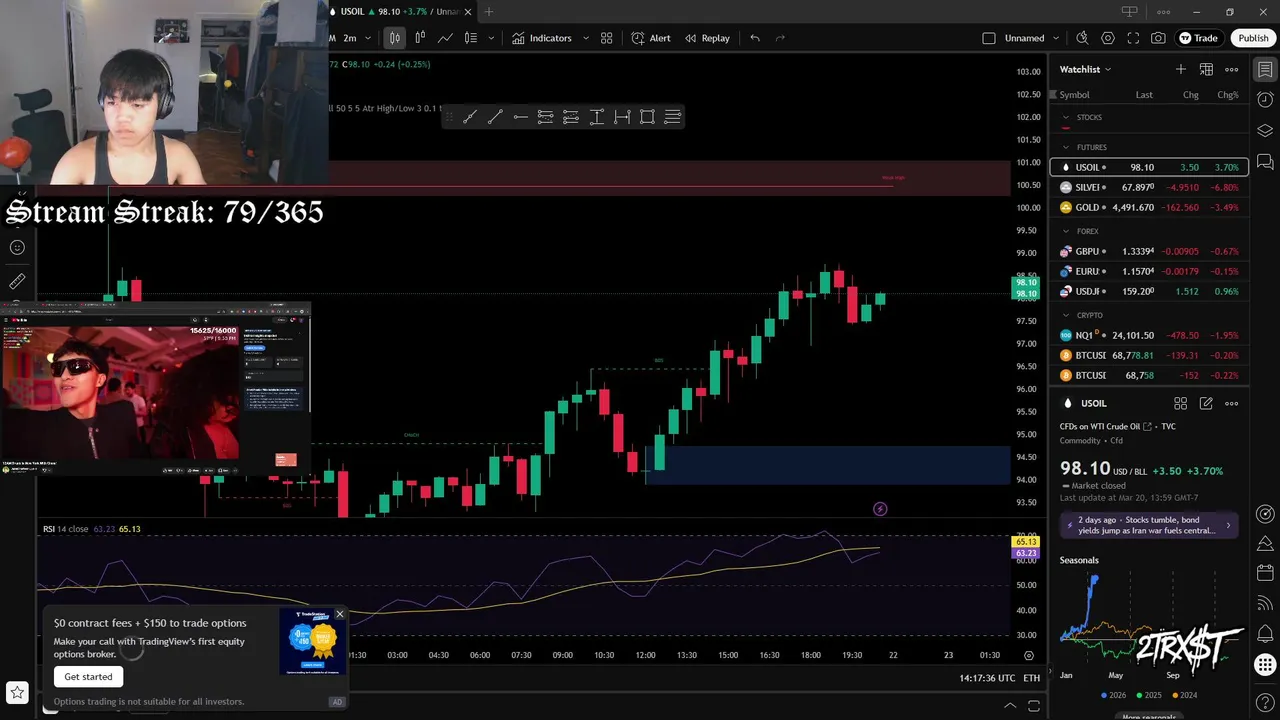Select SILVER row in watchlist
Image resolution: width=1280 pixels, height=720 pixels.
pos(1149,187)
